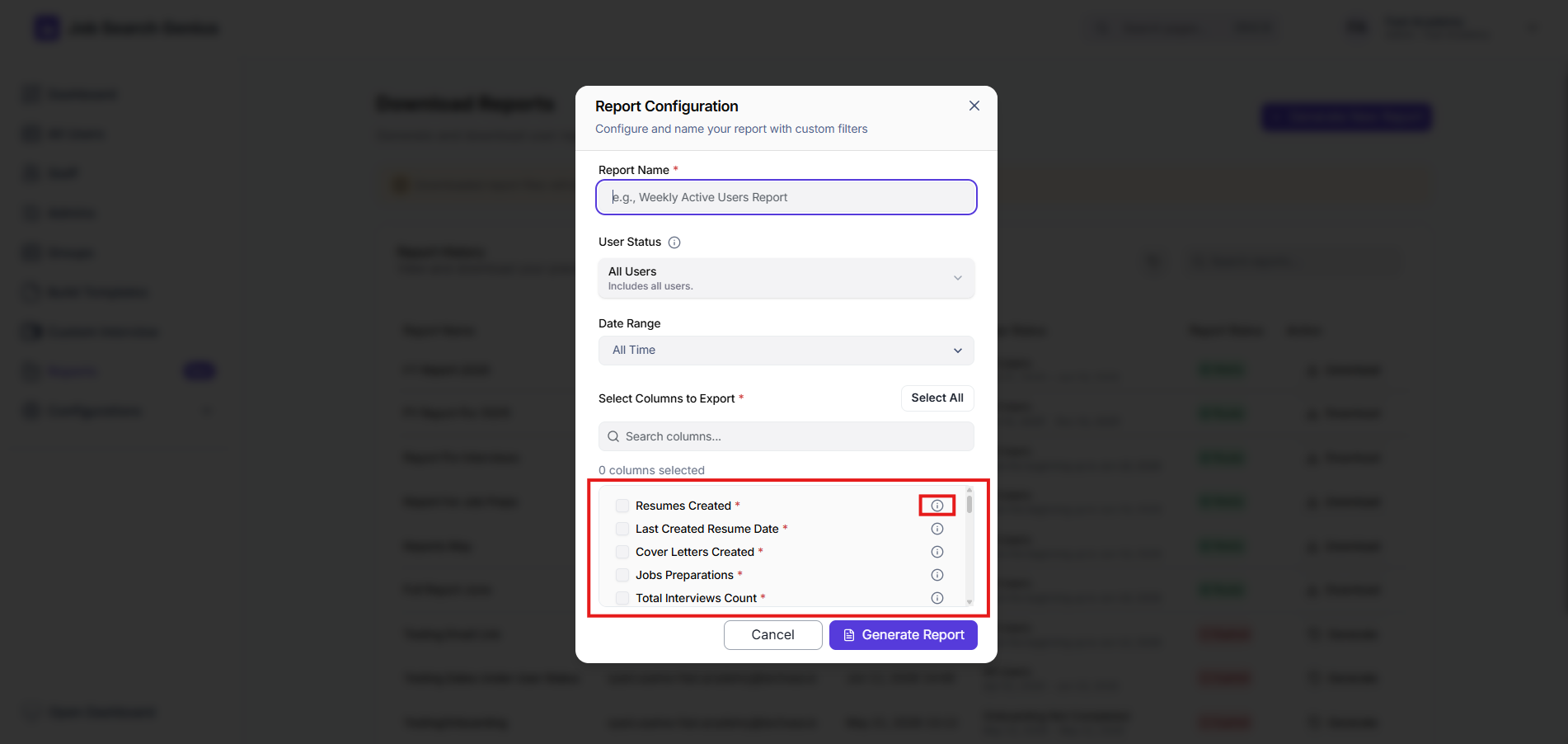Focus the Report Name input field
Screen dimensions: 1568x744
pyautogui.click(x=786, y=197)
